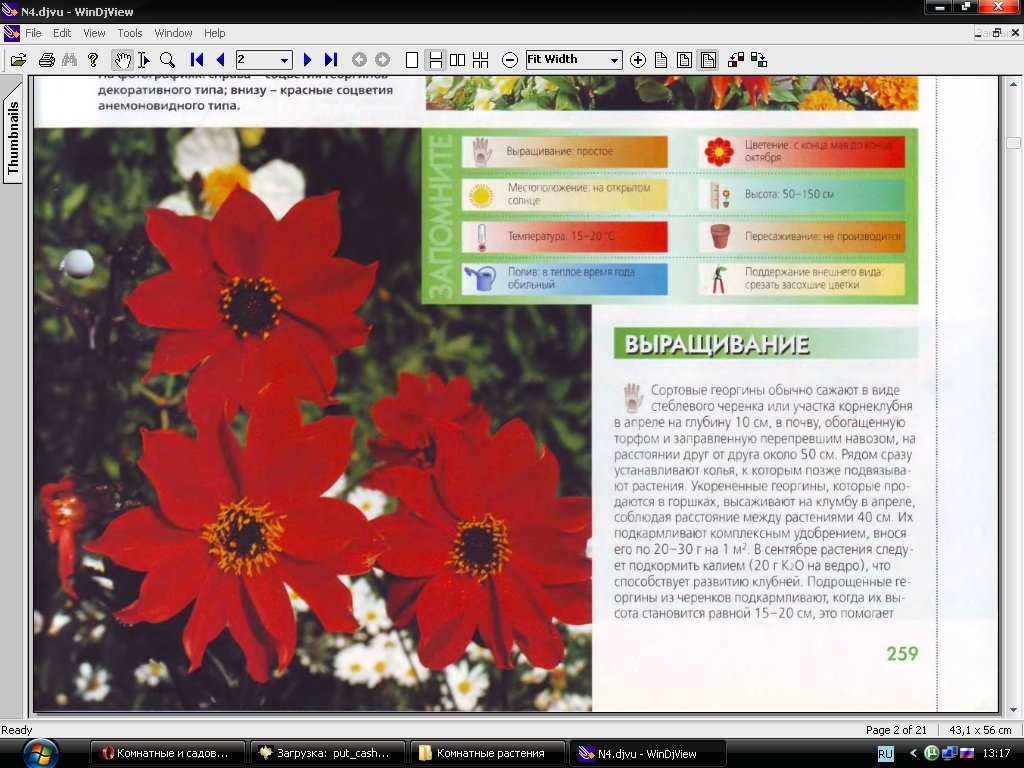The width and height of the screenshot is (1024, 768).
Task: Click the network connection tray icon
Action: 950,753
